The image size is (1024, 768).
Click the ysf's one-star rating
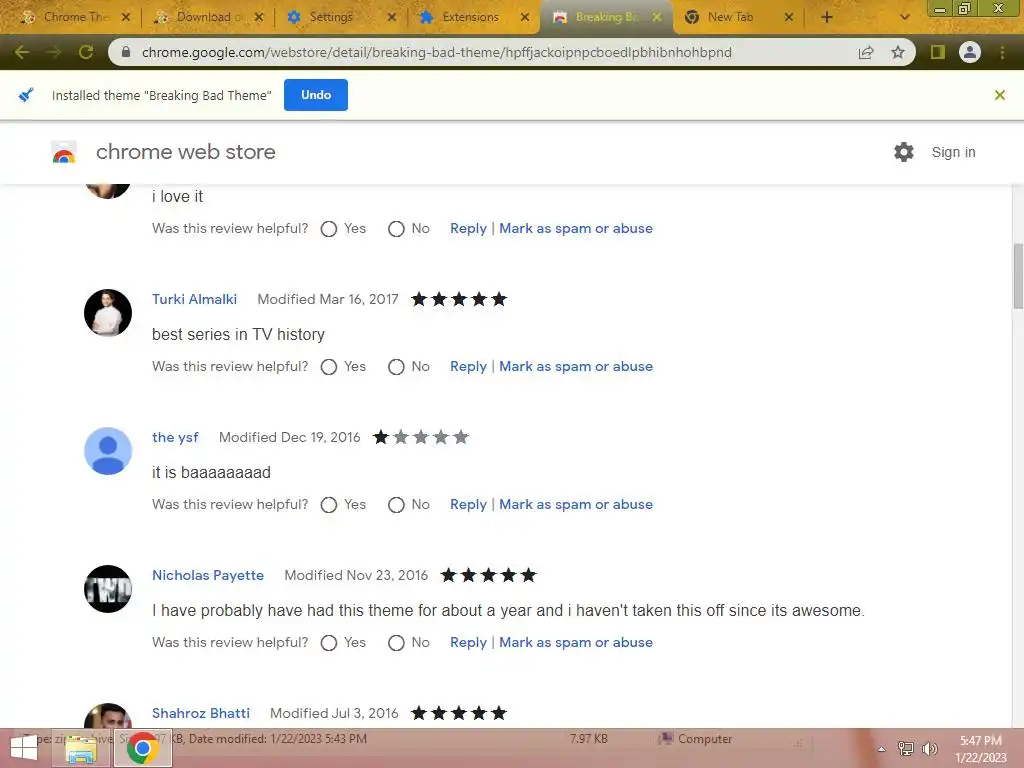[421, 438]
